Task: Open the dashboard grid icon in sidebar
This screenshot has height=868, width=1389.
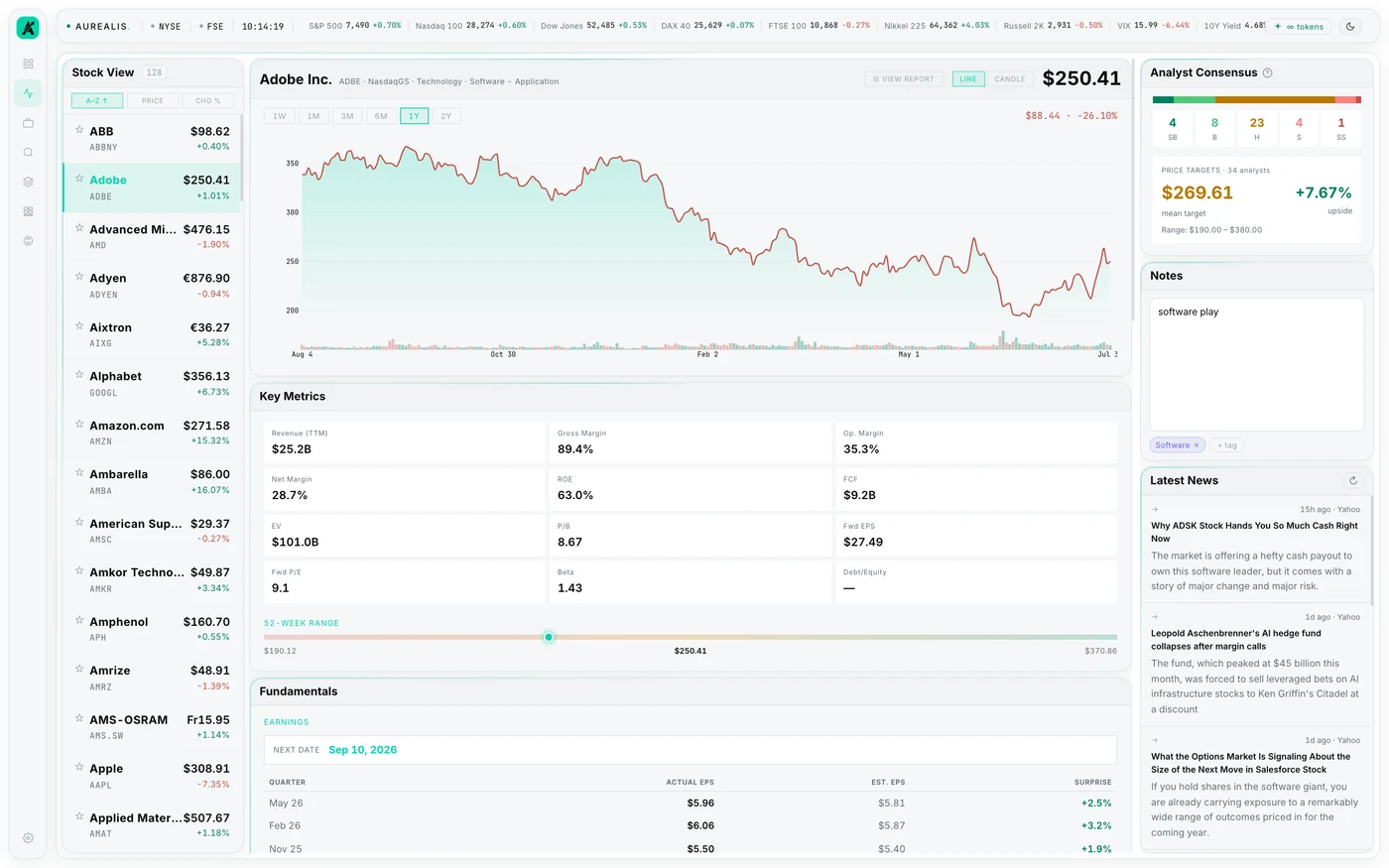Action: 28,63
